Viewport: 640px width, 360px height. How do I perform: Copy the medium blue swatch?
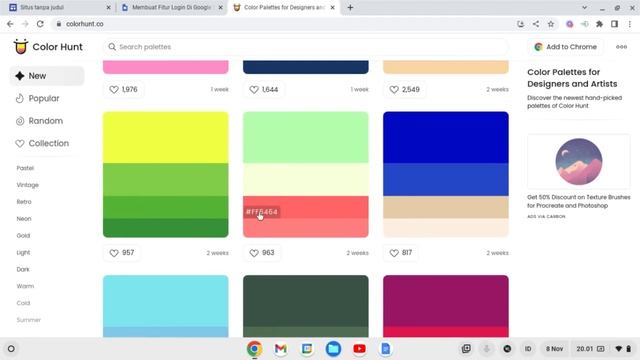click(x=446, y=180)
